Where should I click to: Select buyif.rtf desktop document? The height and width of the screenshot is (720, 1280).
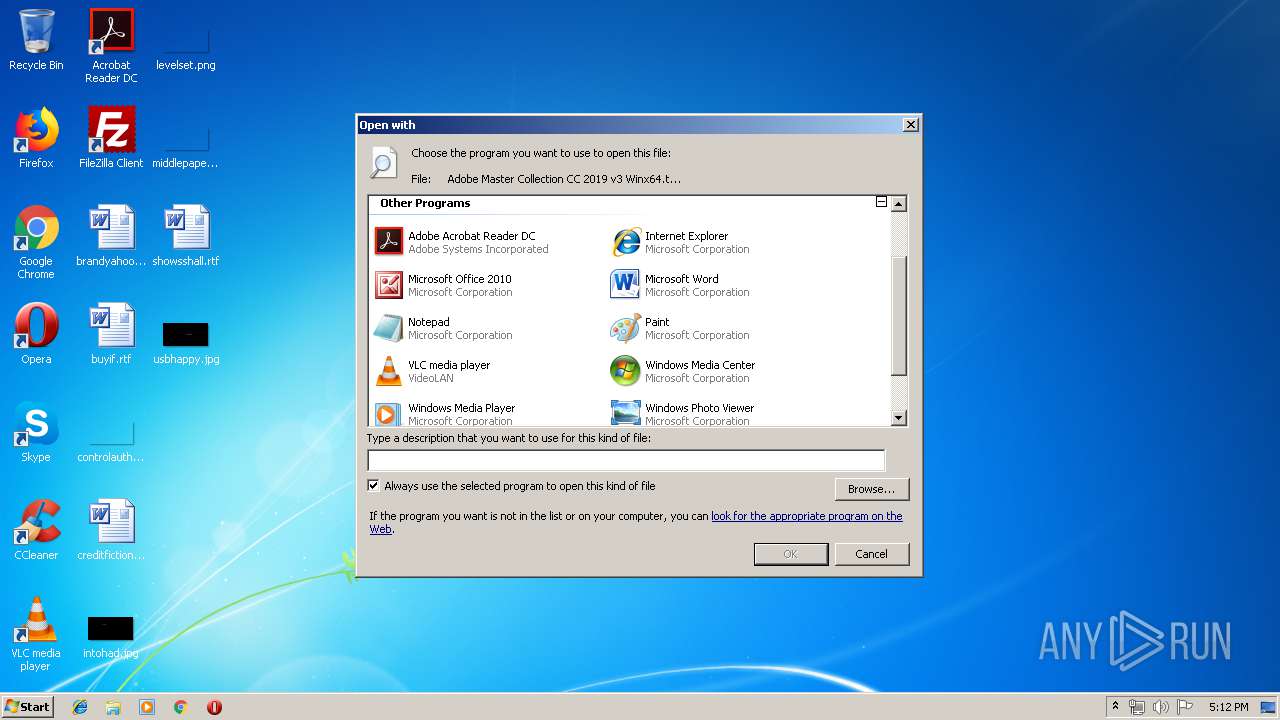click(x=111, y=334)
